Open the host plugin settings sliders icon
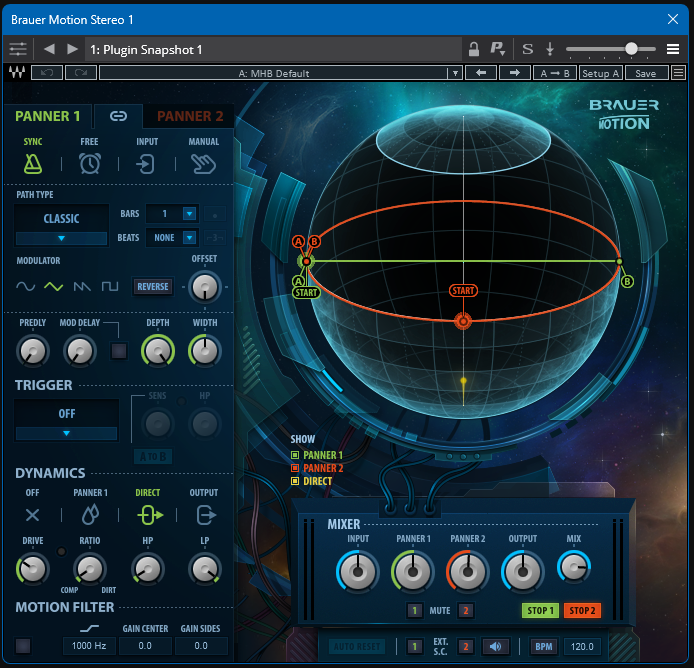Image resolution: width=694 pixels, height=668 pixels. point(18,49)
